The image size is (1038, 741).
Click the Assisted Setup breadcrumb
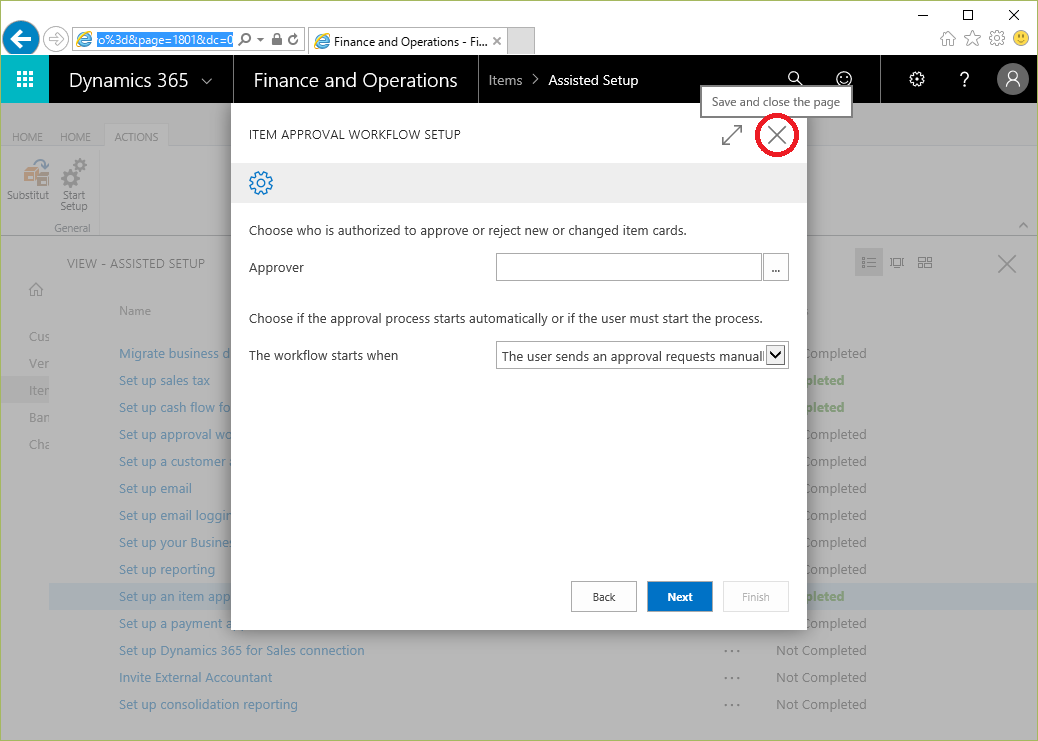coord(593,80)
